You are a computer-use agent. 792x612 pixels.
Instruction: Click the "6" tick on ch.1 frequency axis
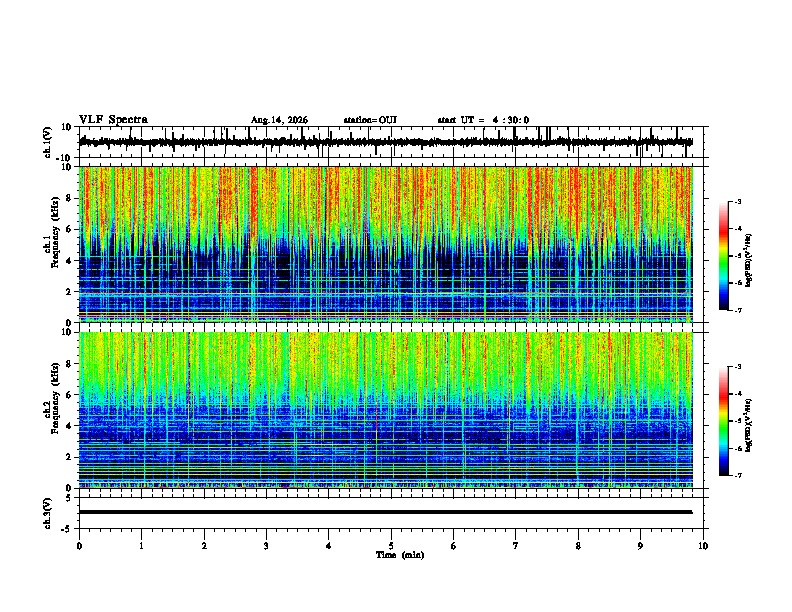point(69,229)
